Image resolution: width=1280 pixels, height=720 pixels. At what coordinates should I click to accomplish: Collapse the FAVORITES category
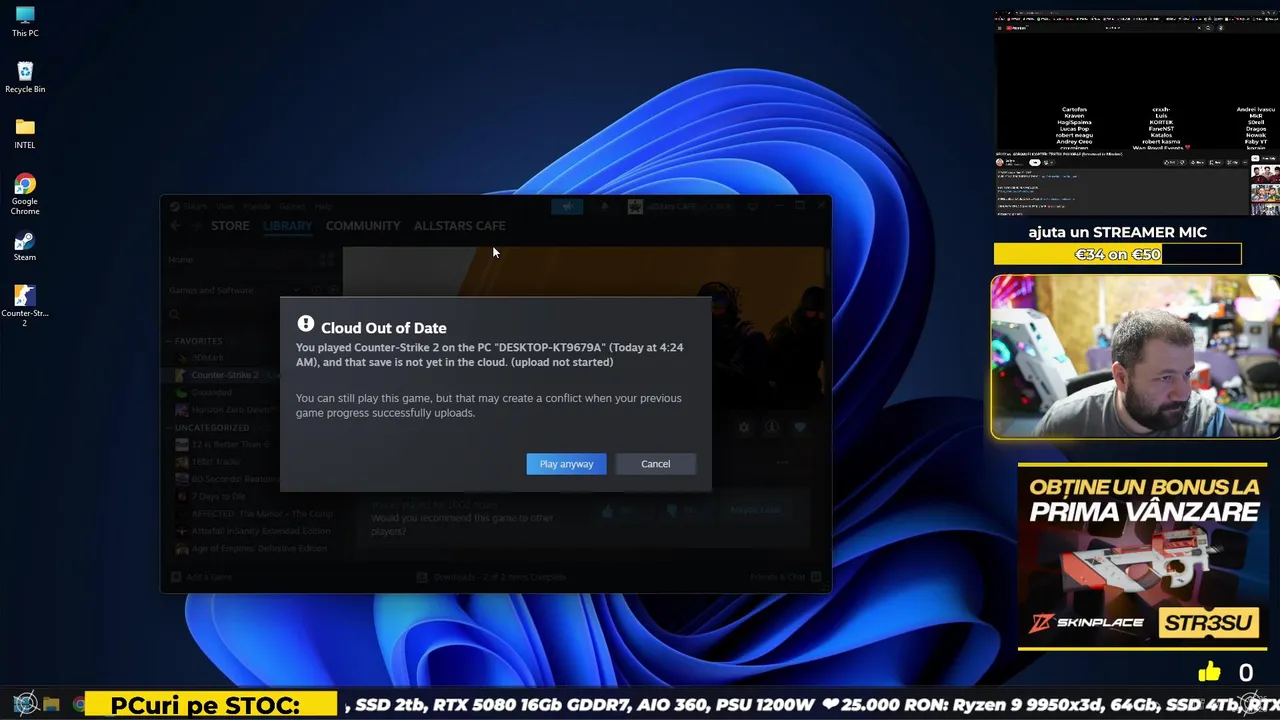point(198,341)
